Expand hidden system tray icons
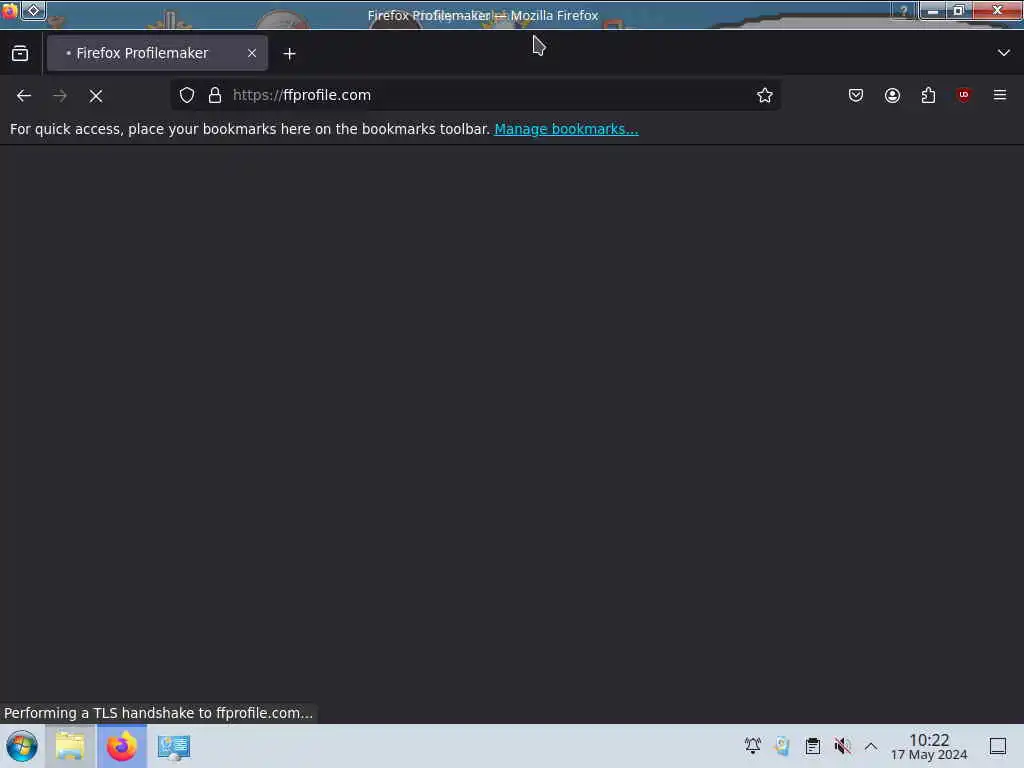Image resolution: width=1024 pixels, height=768 pixels. point(871,746)
